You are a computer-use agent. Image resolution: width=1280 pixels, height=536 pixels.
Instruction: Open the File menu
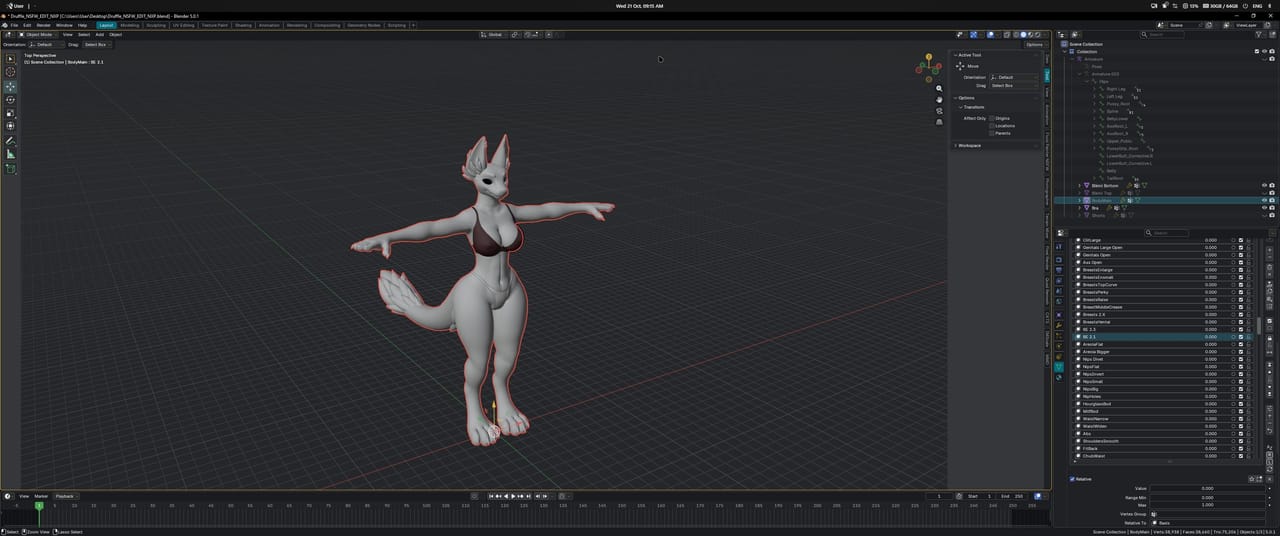(x=14, y=25)
